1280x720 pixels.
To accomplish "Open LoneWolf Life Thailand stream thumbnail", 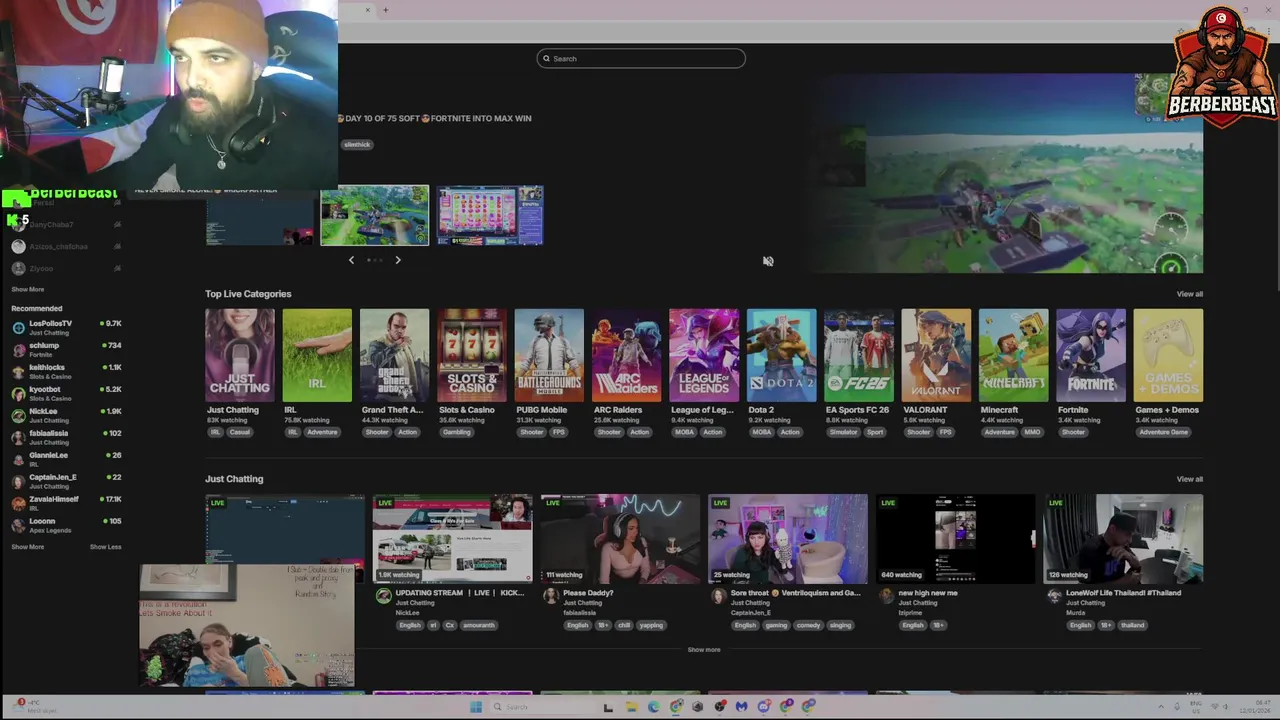I will [1123, 538].
